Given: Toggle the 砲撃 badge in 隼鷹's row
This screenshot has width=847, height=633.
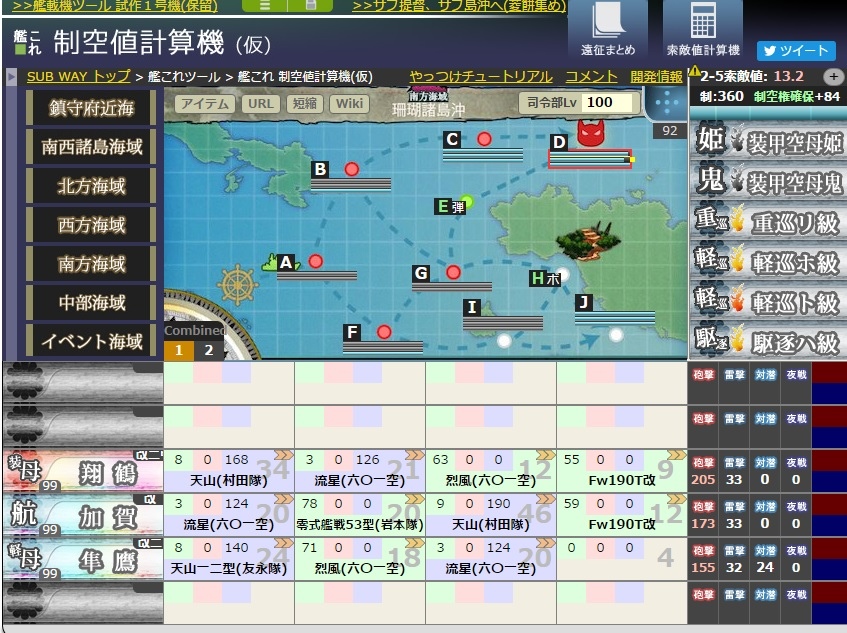Looking at the screenshot, I should point(703,550).
